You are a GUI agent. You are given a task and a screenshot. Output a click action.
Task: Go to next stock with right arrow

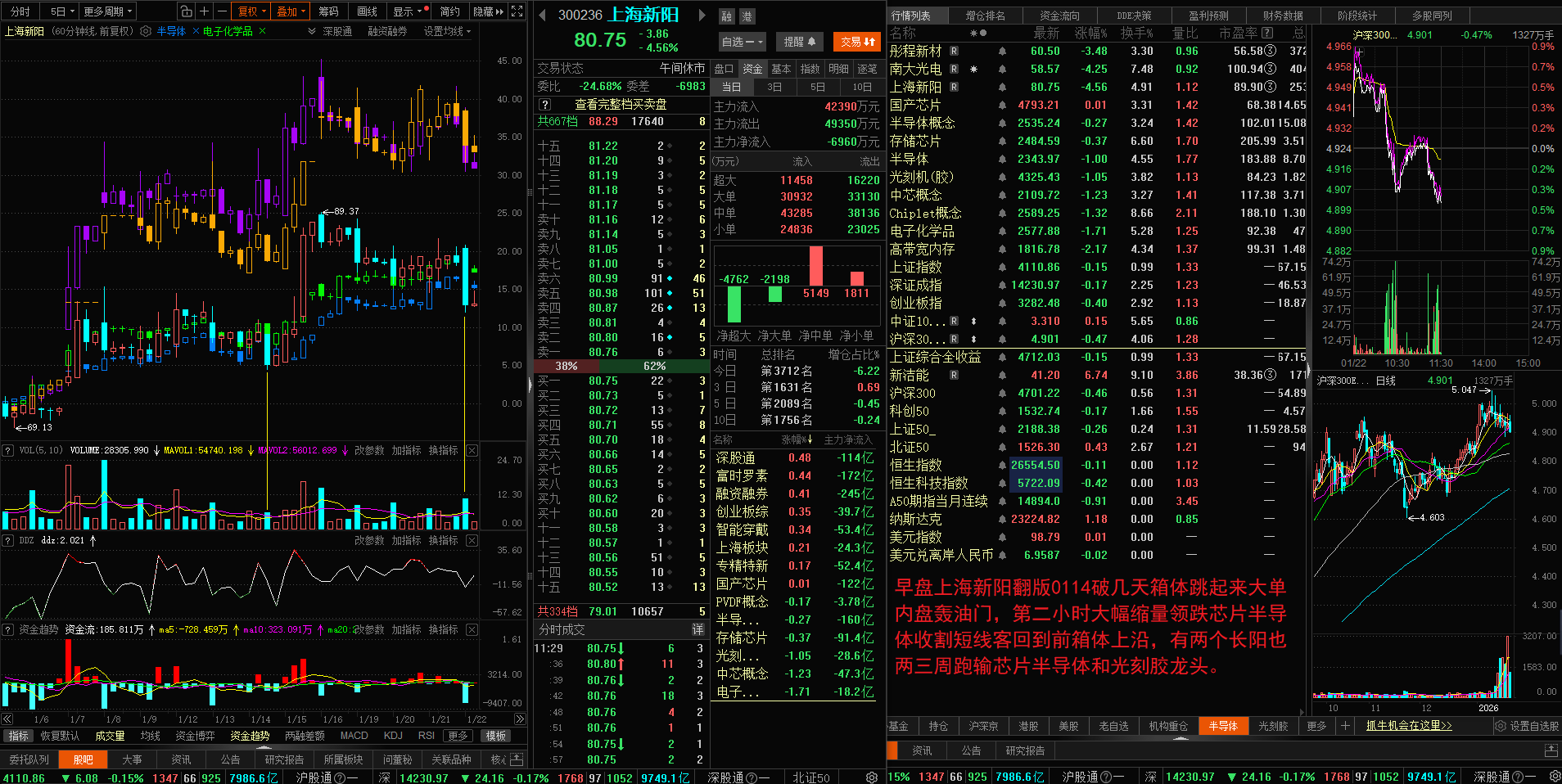click(x=702, y=15)
